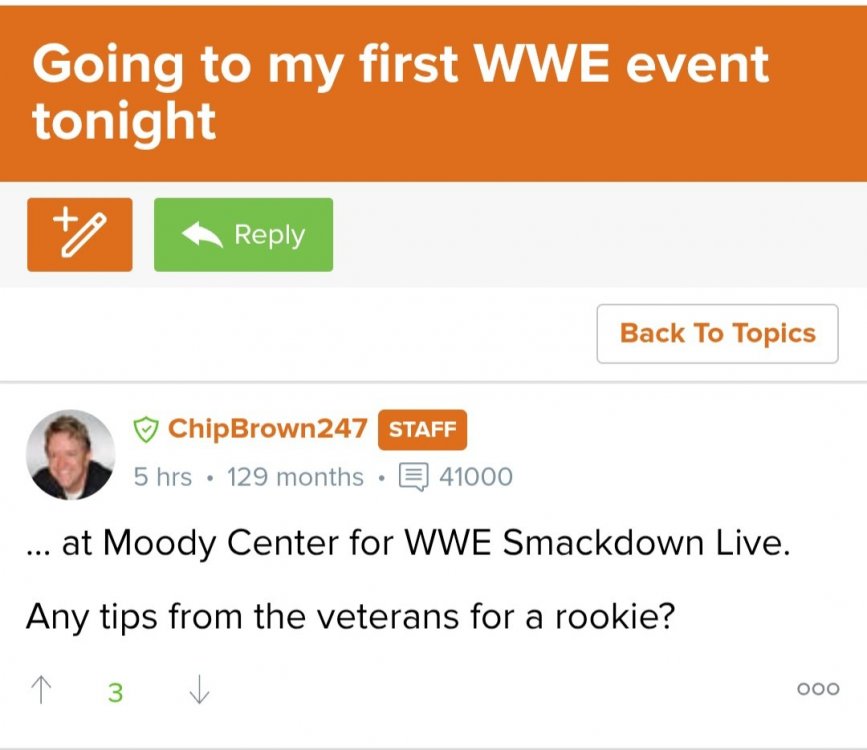Click the 41000 post count number

[x=475, y=477]
